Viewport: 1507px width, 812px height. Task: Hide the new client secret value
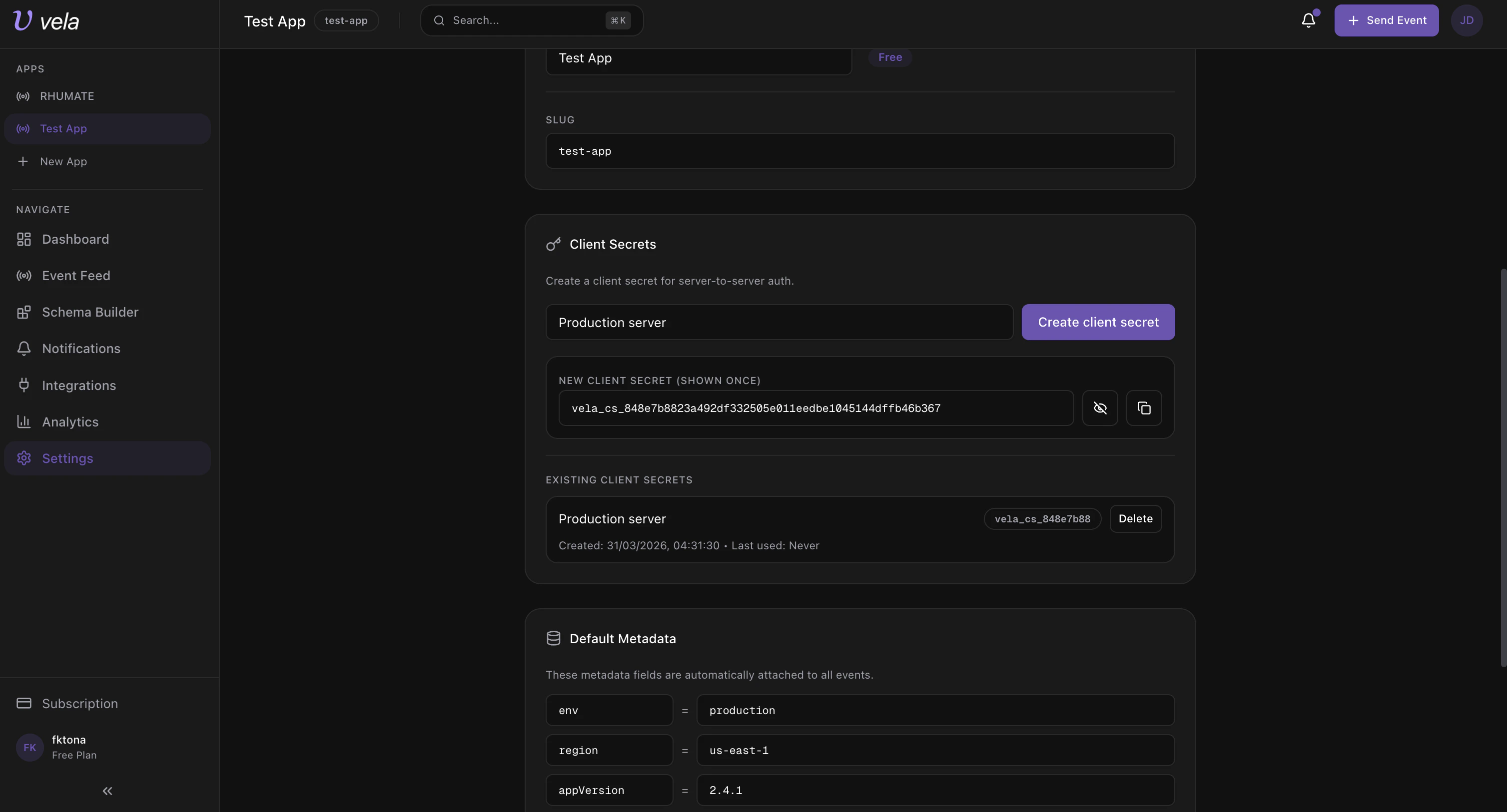(1100, 407)
